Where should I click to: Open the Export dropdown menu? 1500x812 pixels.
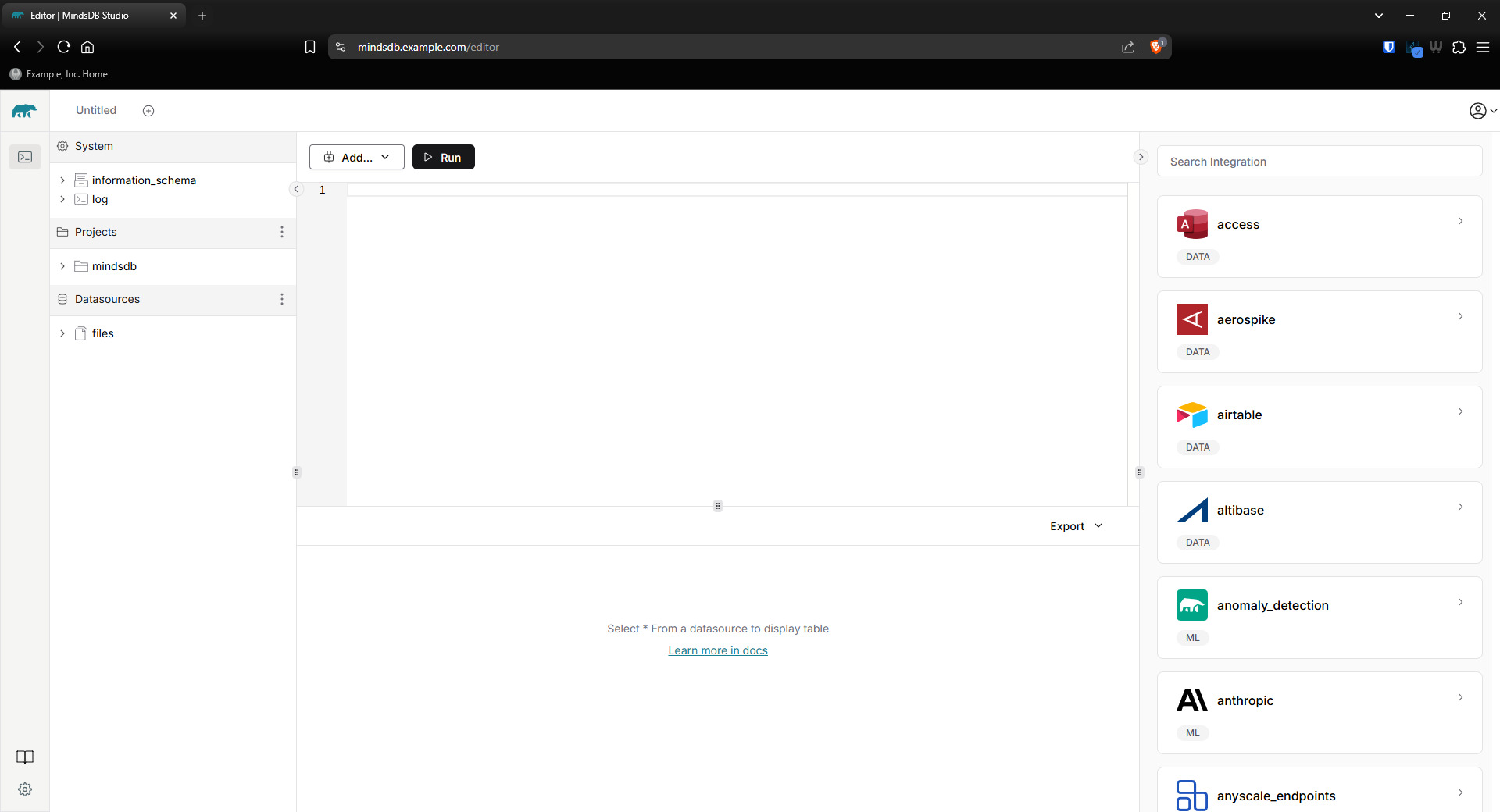1076,526
